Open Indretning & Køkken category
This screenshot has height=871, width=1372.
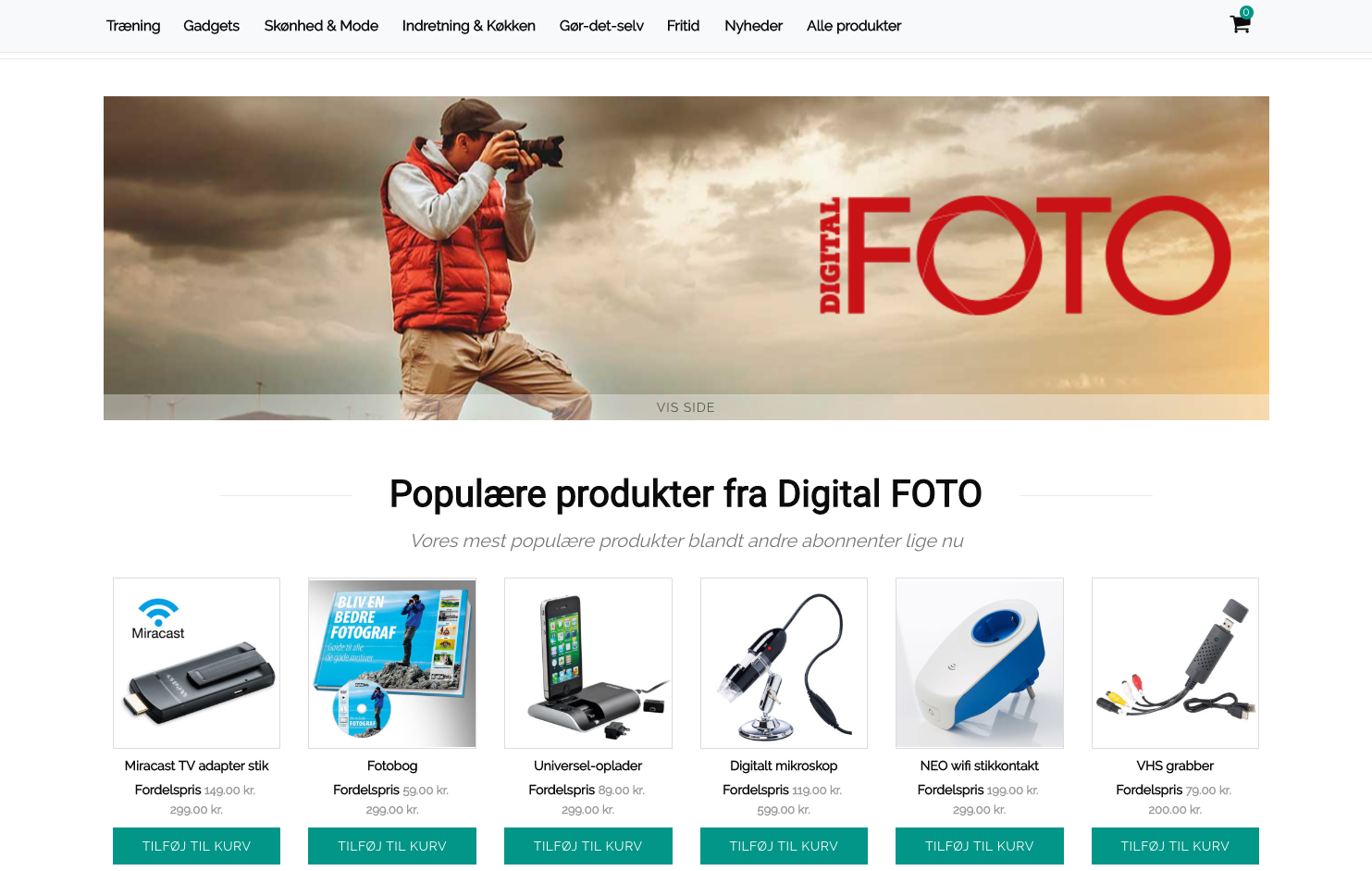tap(469, 26)
